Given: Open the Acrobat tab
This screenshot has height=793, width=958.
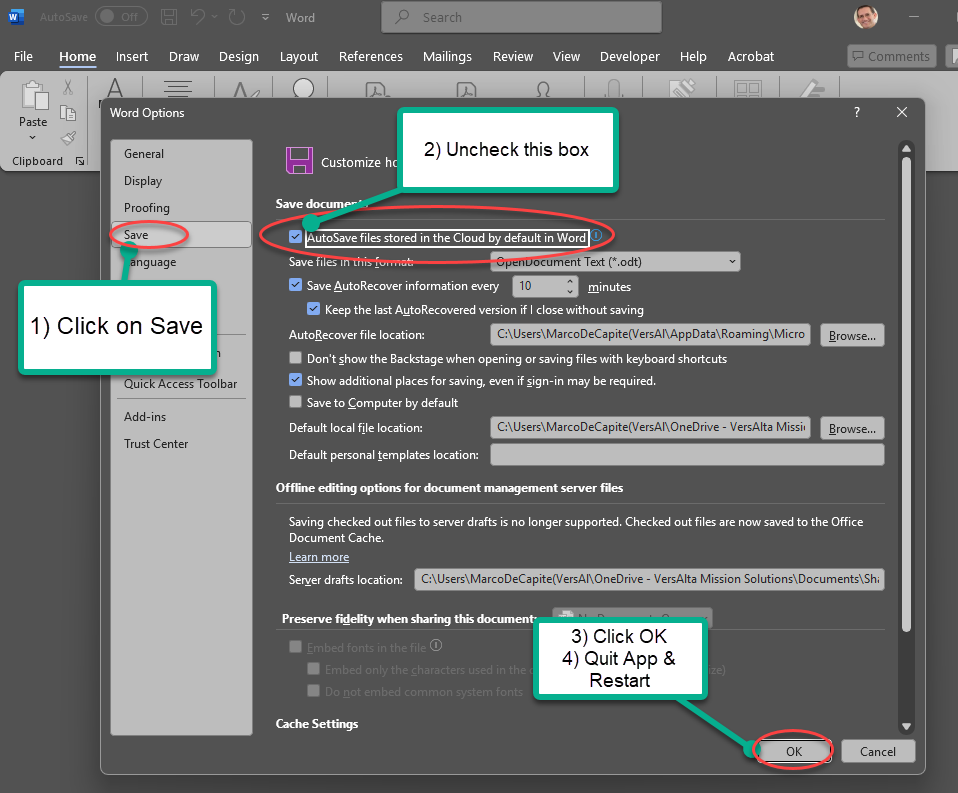Looking at the screenshot, I should (x=750, y=56).
